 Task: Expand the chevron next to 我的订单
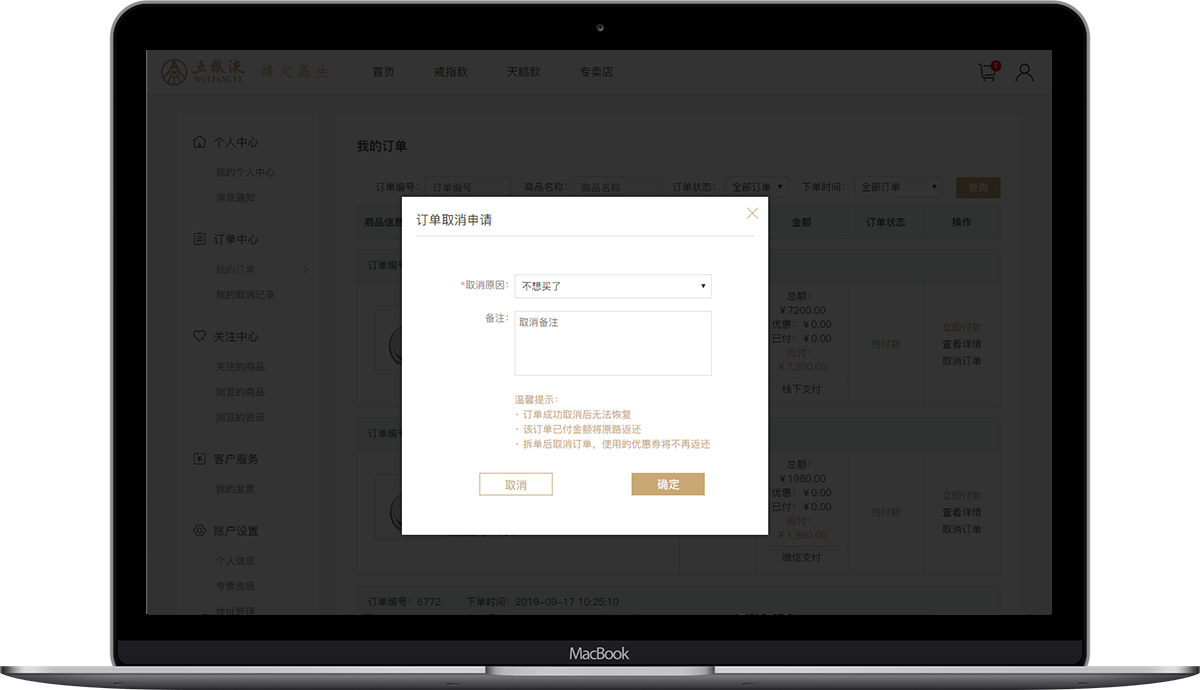click(x=306, y=269)
